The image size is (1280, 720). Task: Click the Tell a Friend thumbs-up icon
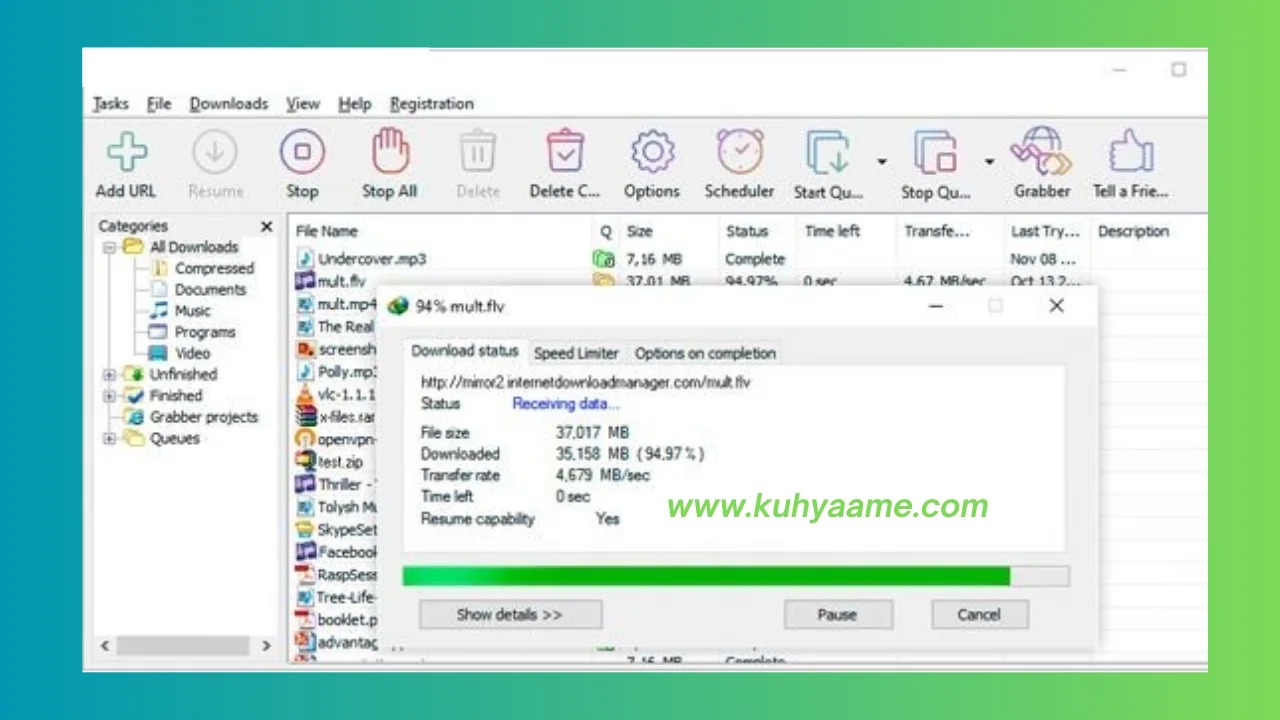(x=1130, y=153)
